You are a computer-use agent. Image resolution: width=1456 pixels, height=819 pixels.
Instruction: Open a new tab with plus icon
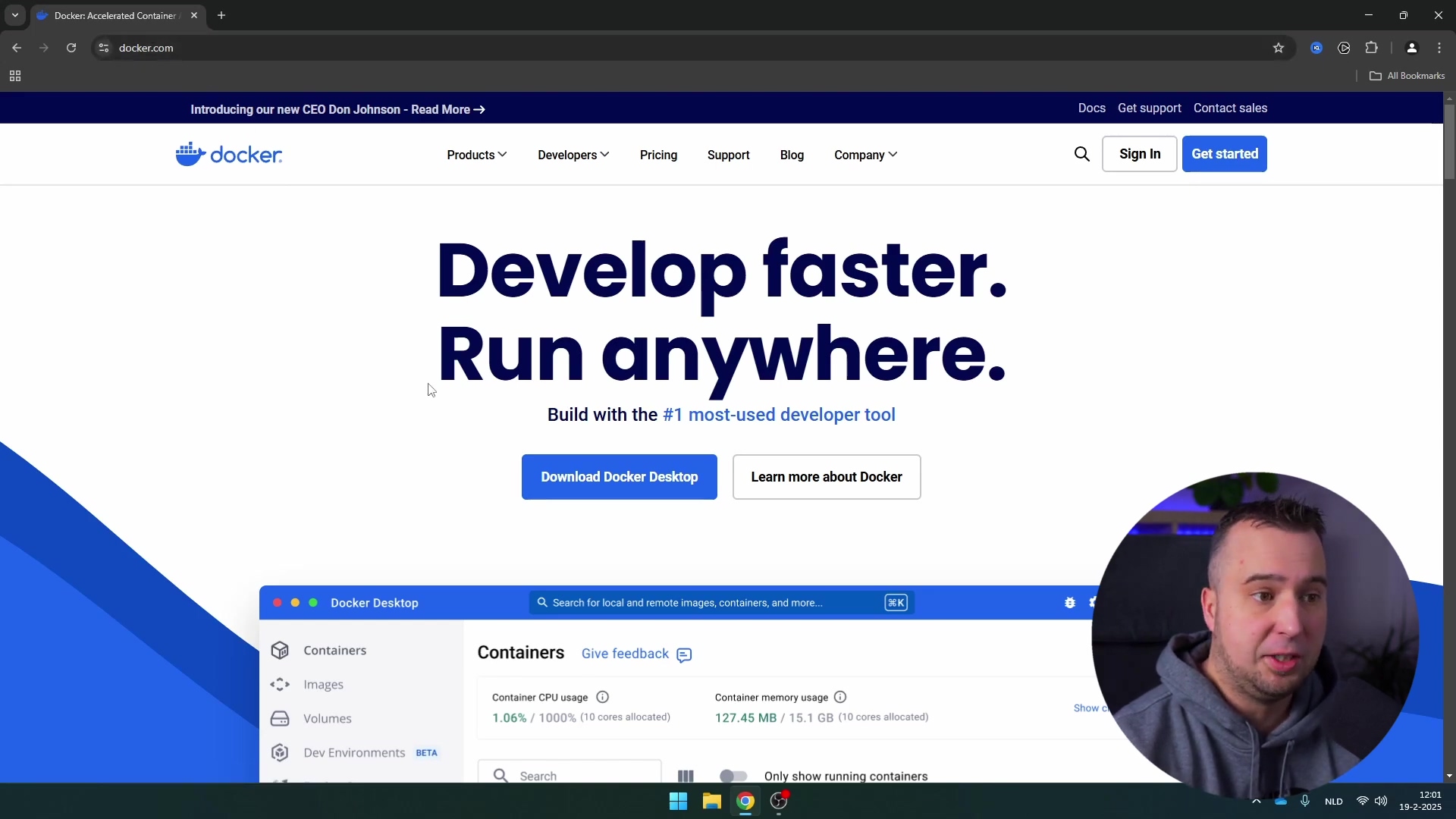coord(221,15)
